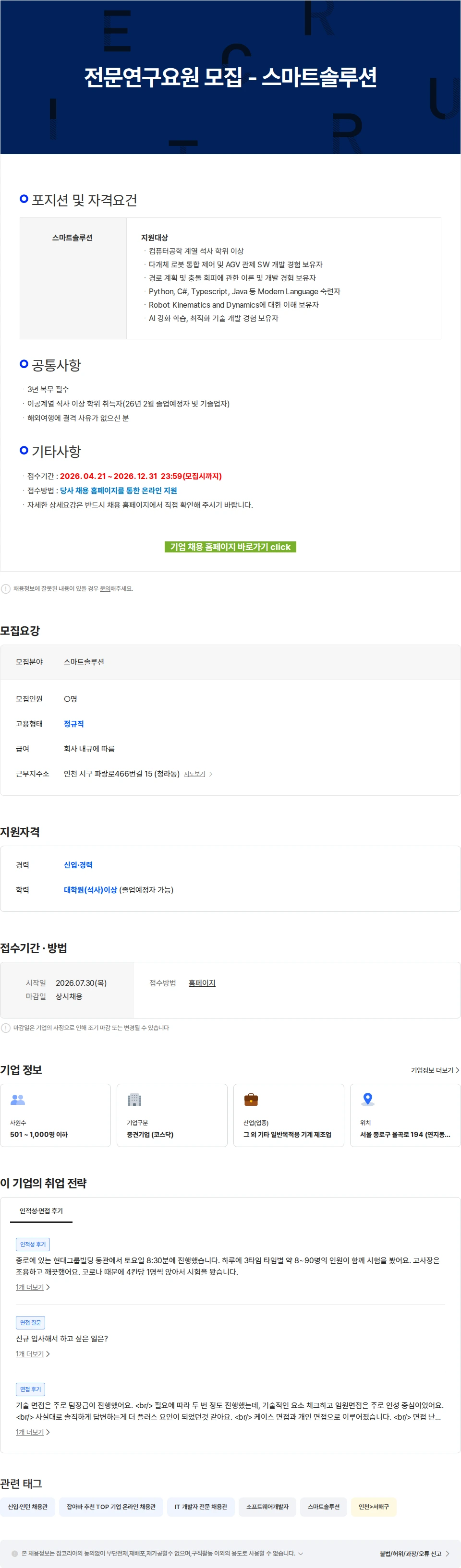Click the 전문연구요원 모집 banner title
461x1568 pixels.
point(230,77)
